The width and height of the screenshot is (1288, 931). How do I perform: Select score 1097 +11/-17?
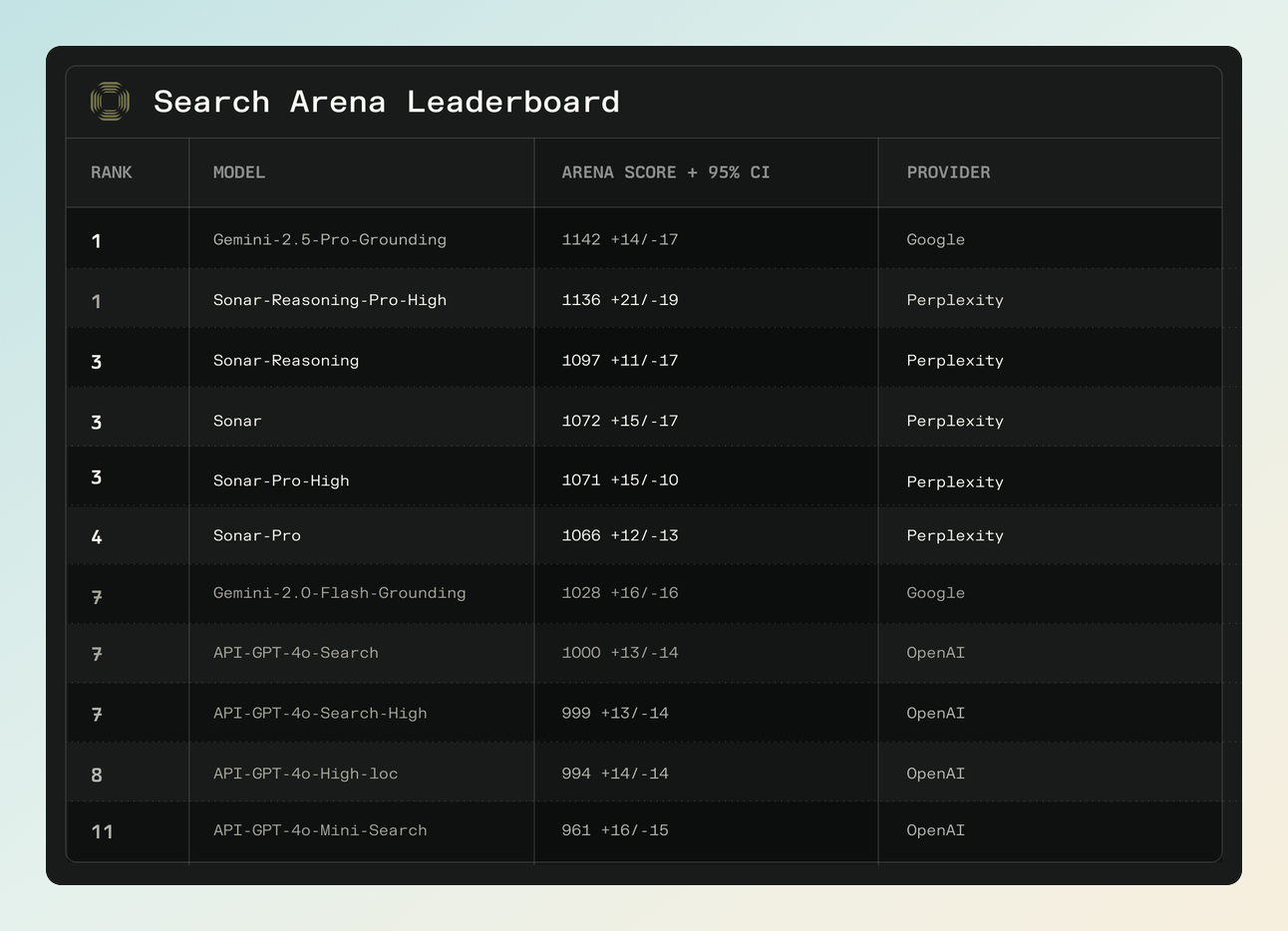pyautogui.click(x=620, y=361)
